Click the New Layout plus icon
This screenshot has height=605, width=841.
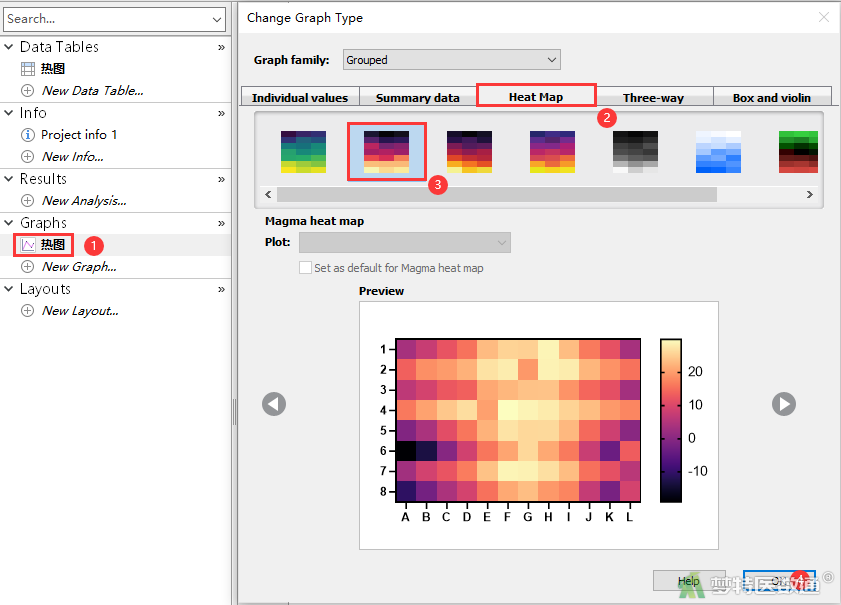coord(27,311)
